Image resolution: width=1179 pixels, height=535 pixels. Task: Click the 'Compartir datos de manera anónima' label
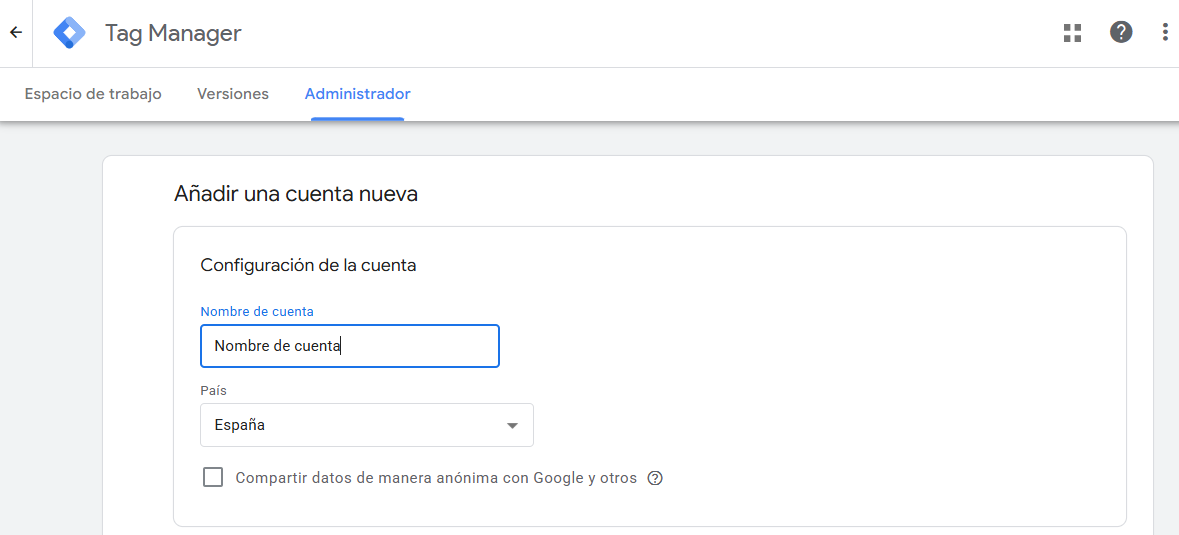click(436, 478)
